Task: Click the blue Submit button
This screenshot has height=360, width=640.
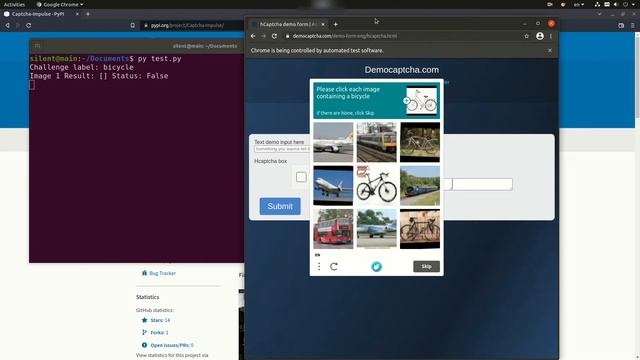Action: (x=280, y=206)
